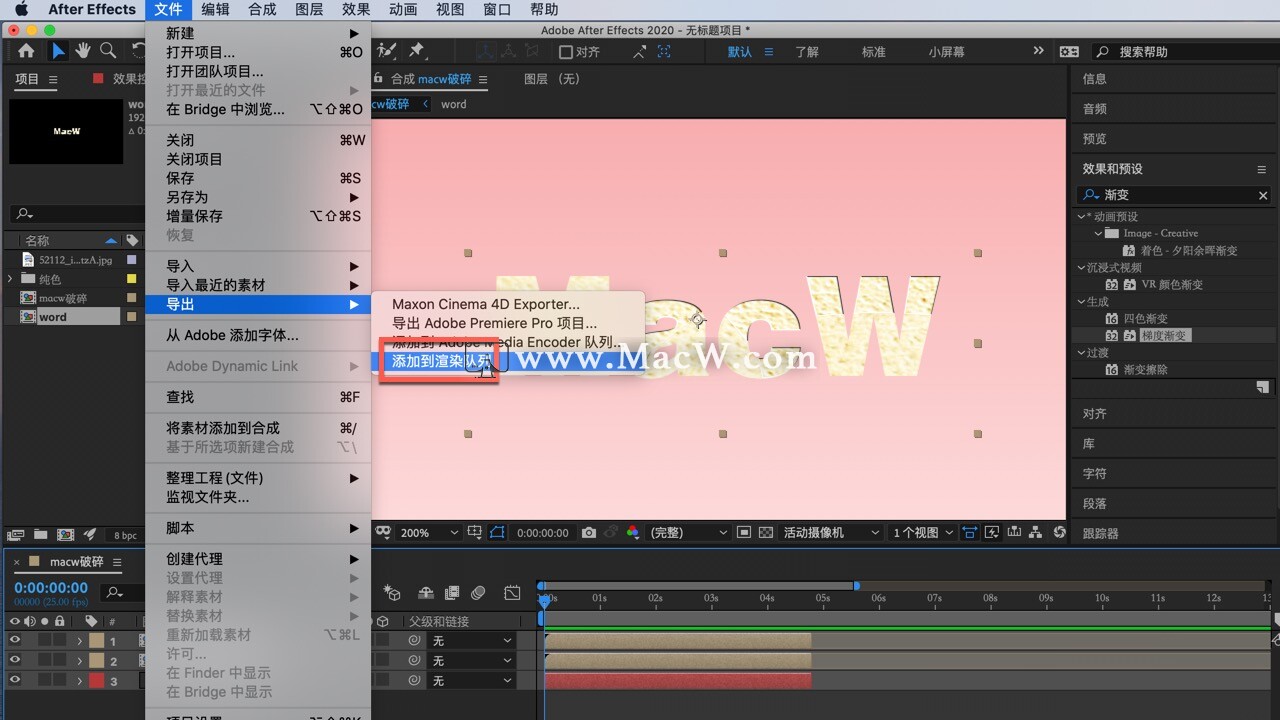Click the show channel RGB color icon
Image resolution: width=1280 pixels, height=720 pixels.
632,533
